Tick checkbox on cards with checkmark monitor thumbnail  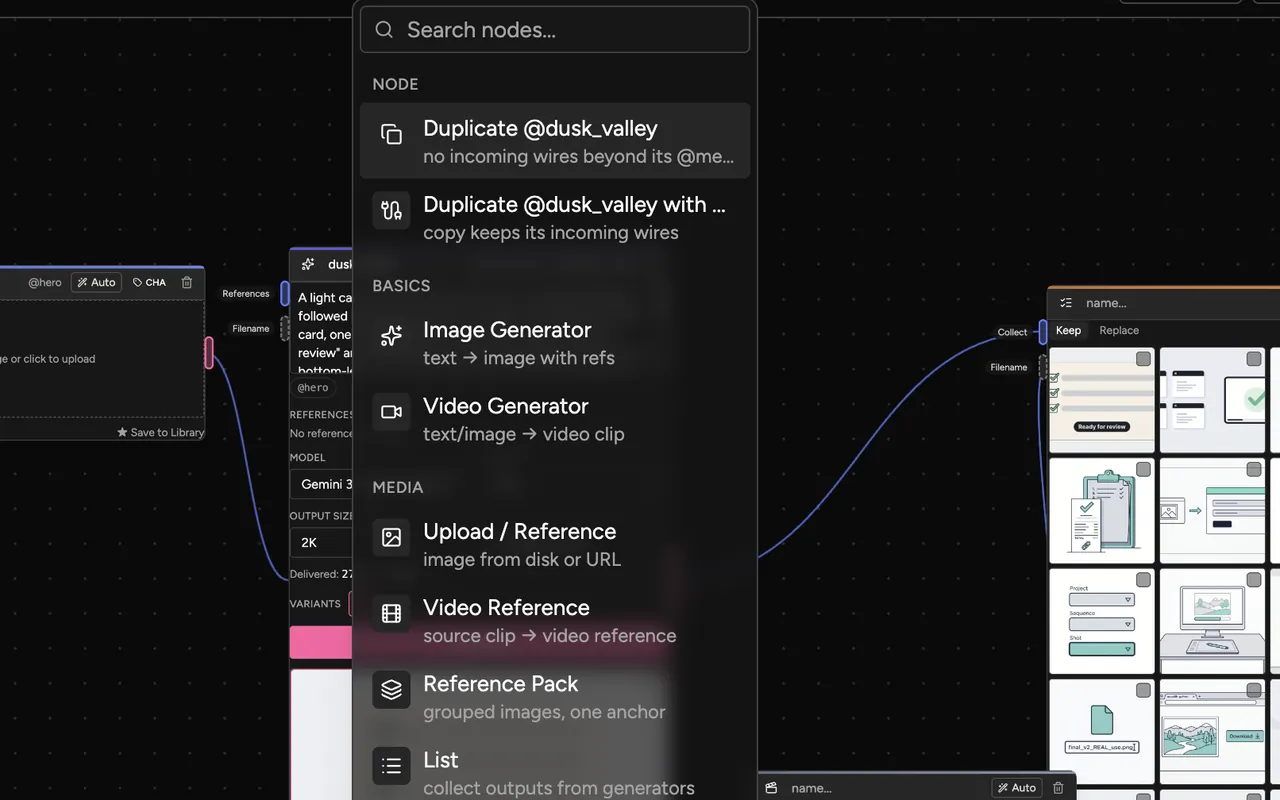1253,359
